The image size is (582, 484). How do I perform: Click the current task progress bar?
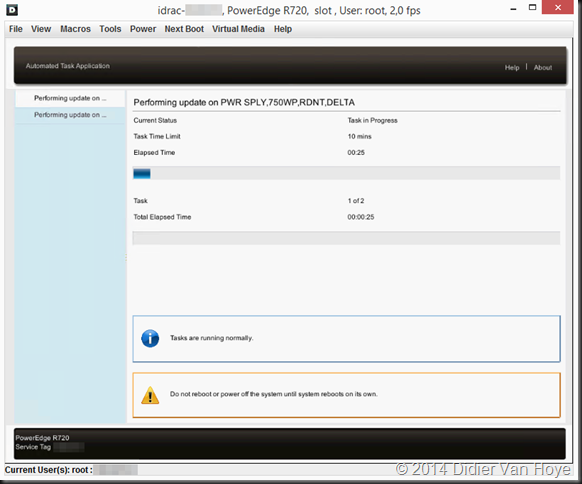click(x=346, y=173)
